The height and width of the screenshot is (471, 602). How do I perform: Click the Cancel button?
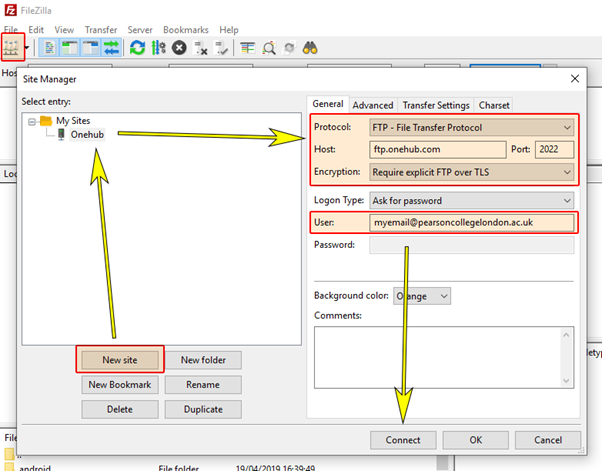coord(548,440)
